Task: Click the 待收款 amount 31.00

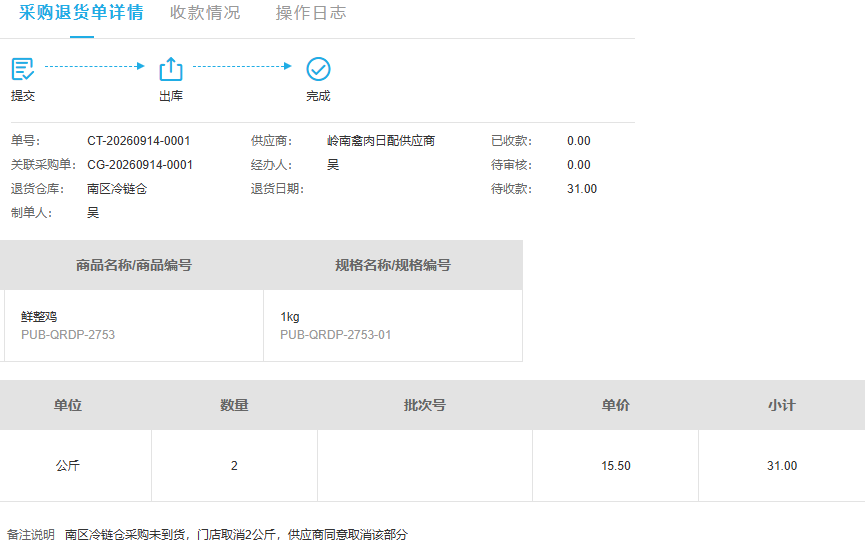Action: click(x=582, y=189)
